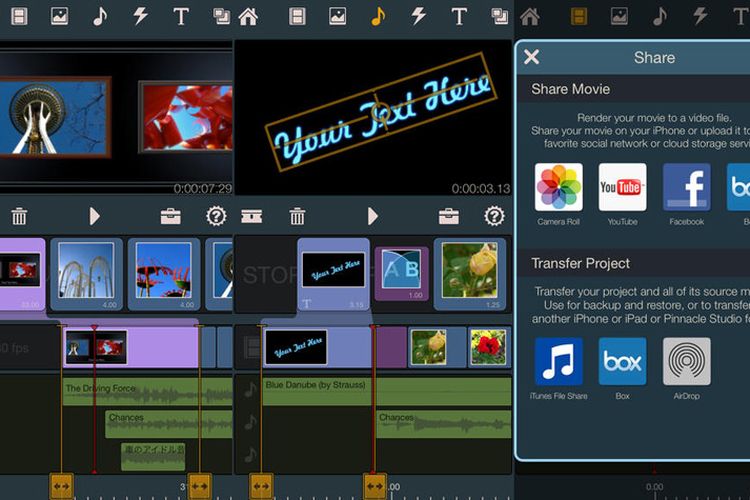The width and height of the screenshot is (750, 500).
Task: Select Facebook as share destination
Action: pos(686,188)
